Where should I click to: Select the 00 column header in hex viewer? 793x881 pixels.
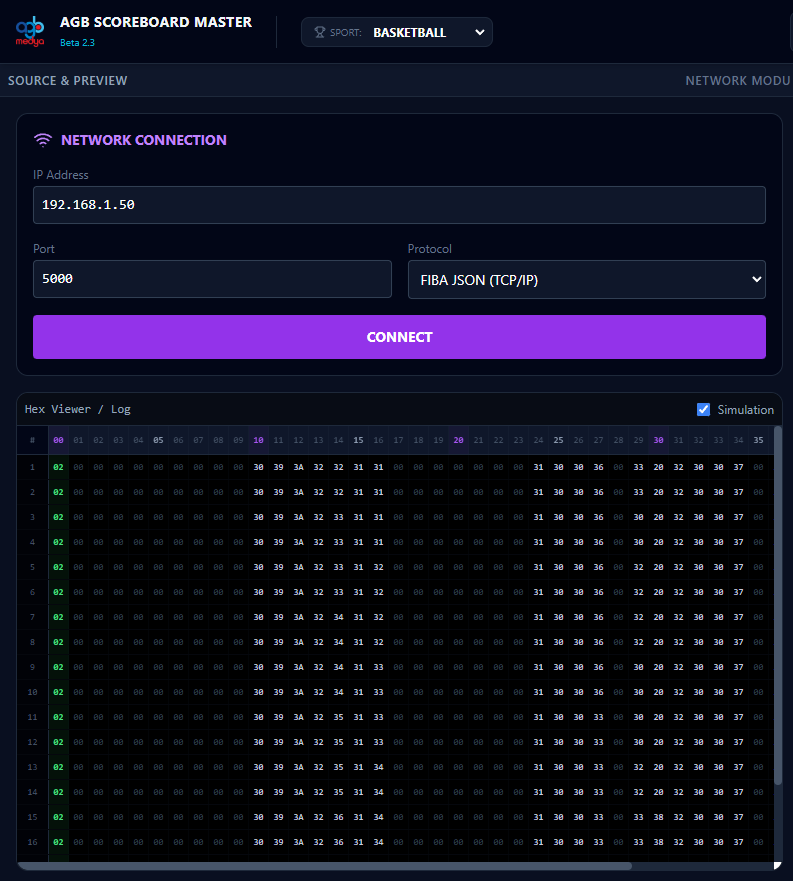coord(58,440)
